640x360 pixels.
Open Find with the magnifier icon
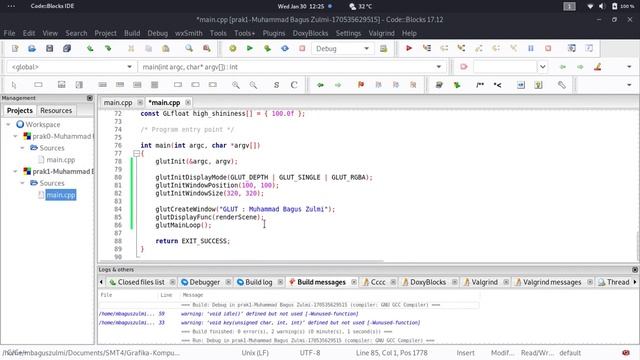(x=189, y=49)
